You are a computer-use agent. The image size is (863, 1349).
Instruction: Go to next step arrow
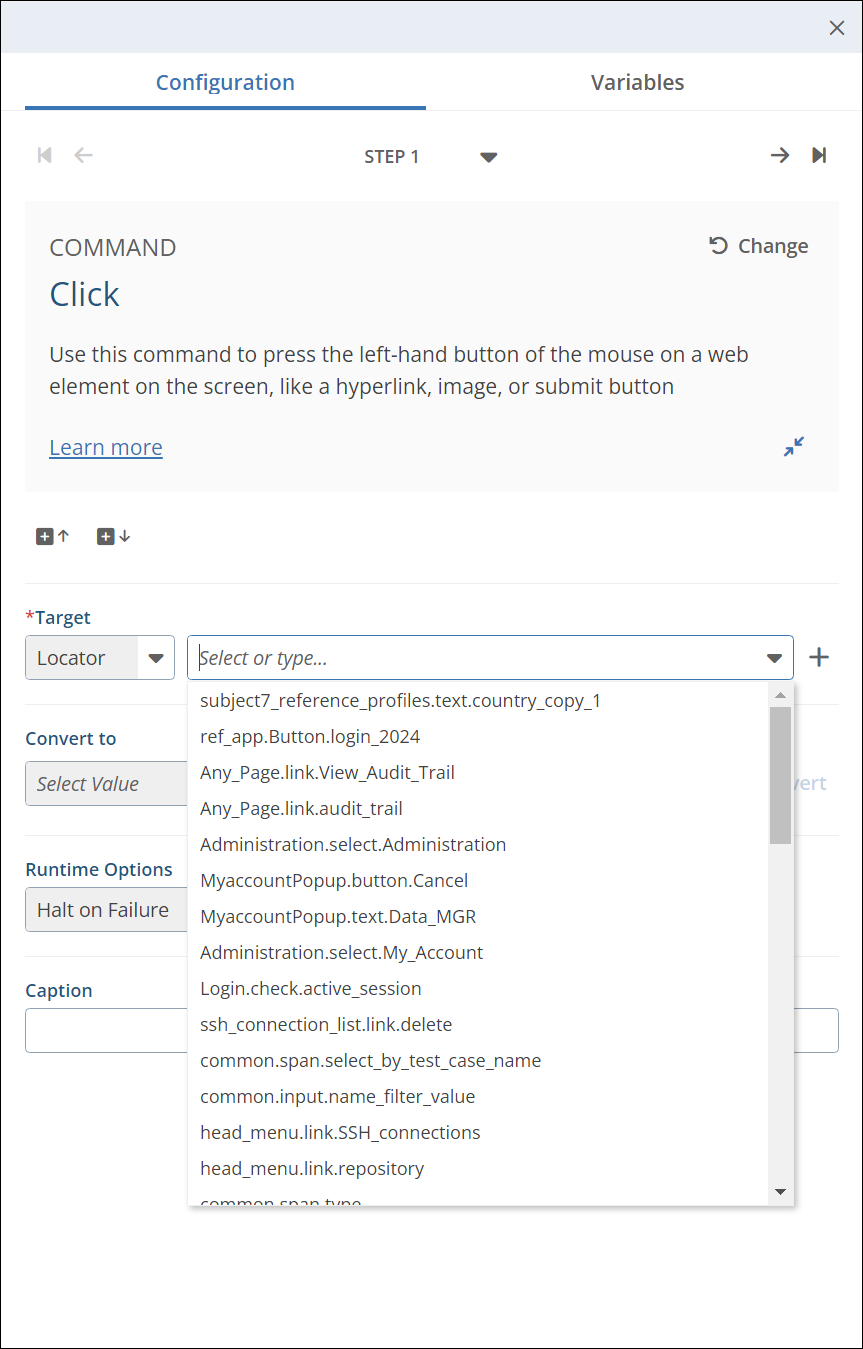tap(779, 155)
